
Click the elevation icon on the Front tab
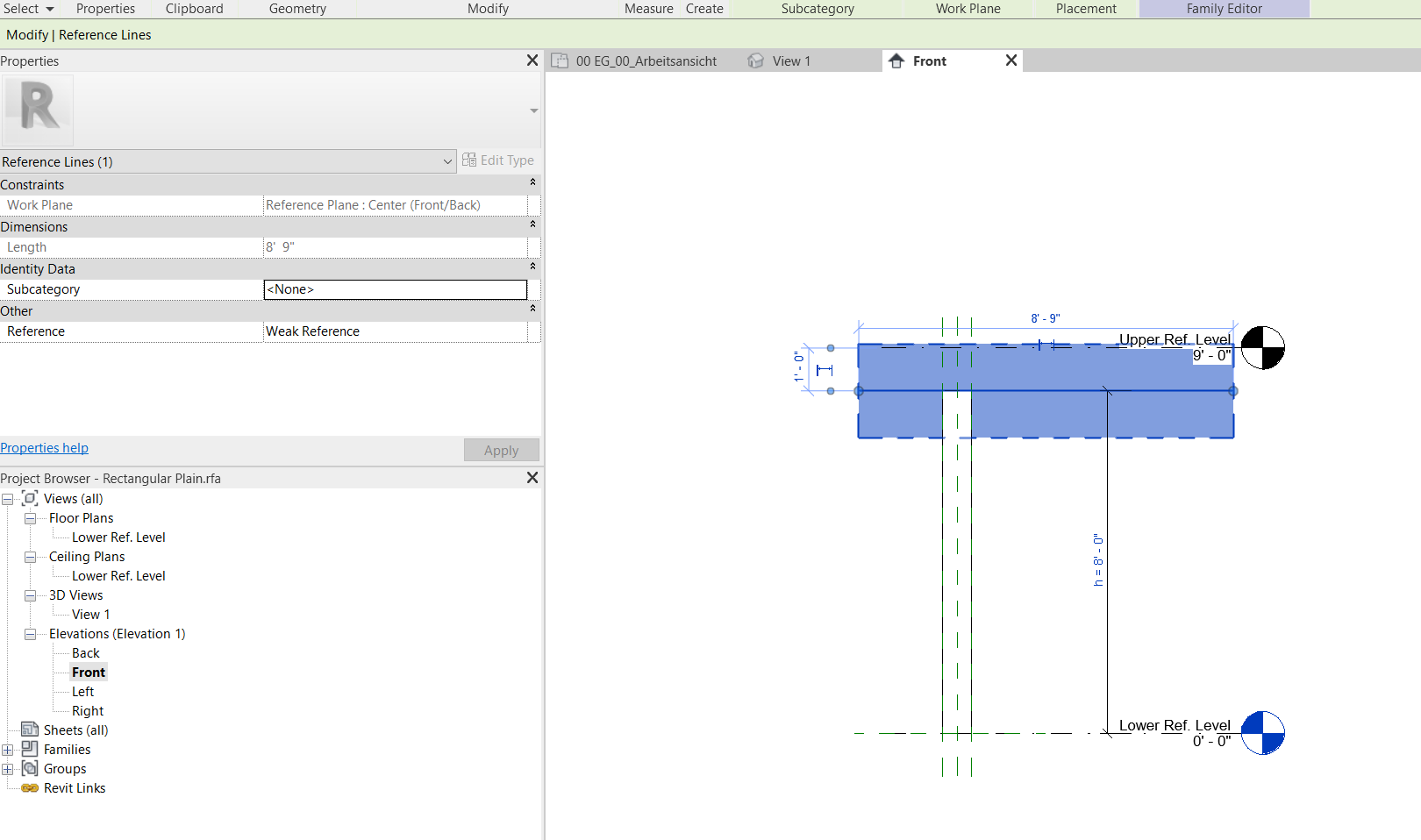(896, 61)
